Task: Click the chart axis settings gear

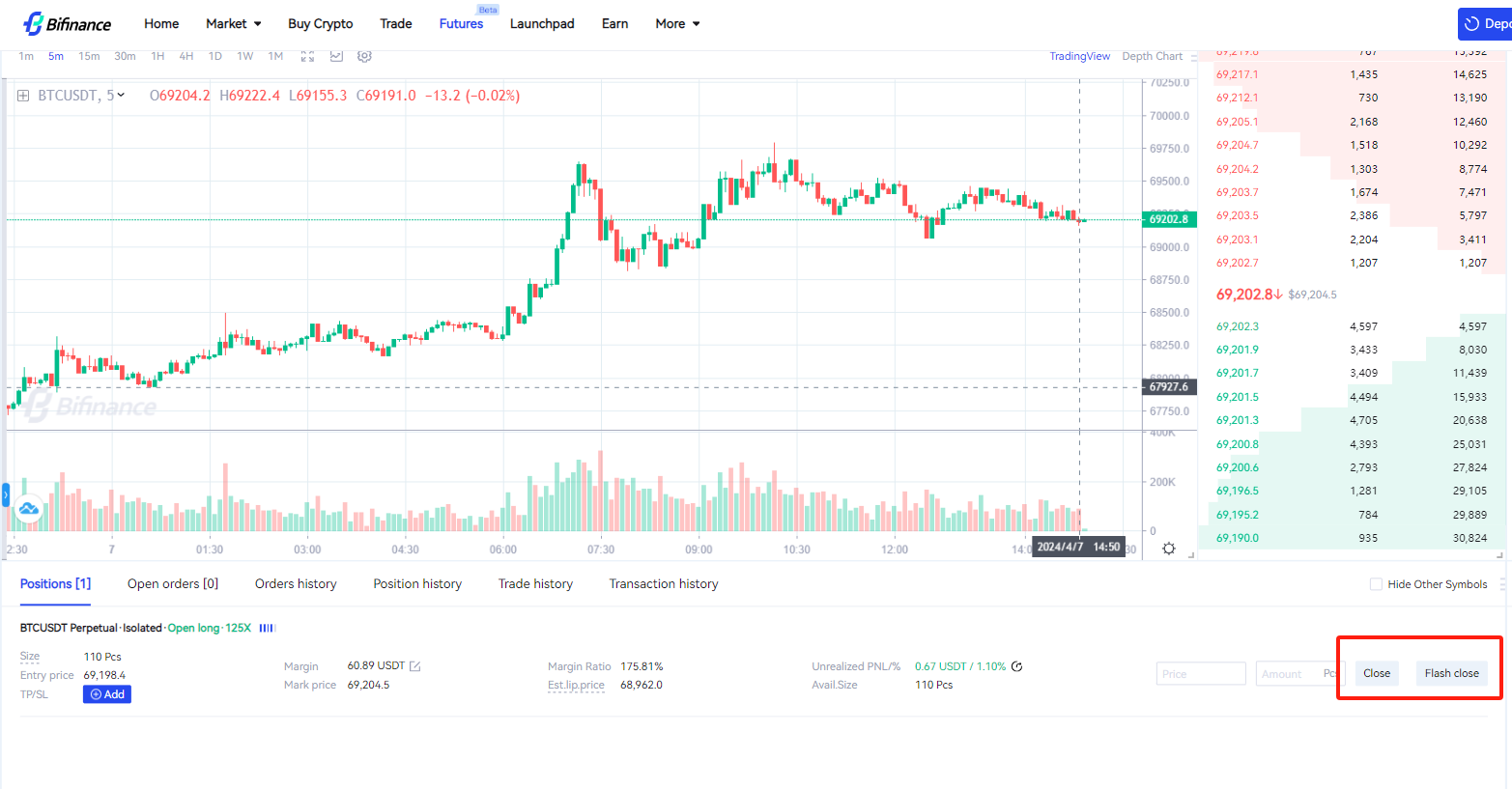Action: click(1168, 549)
